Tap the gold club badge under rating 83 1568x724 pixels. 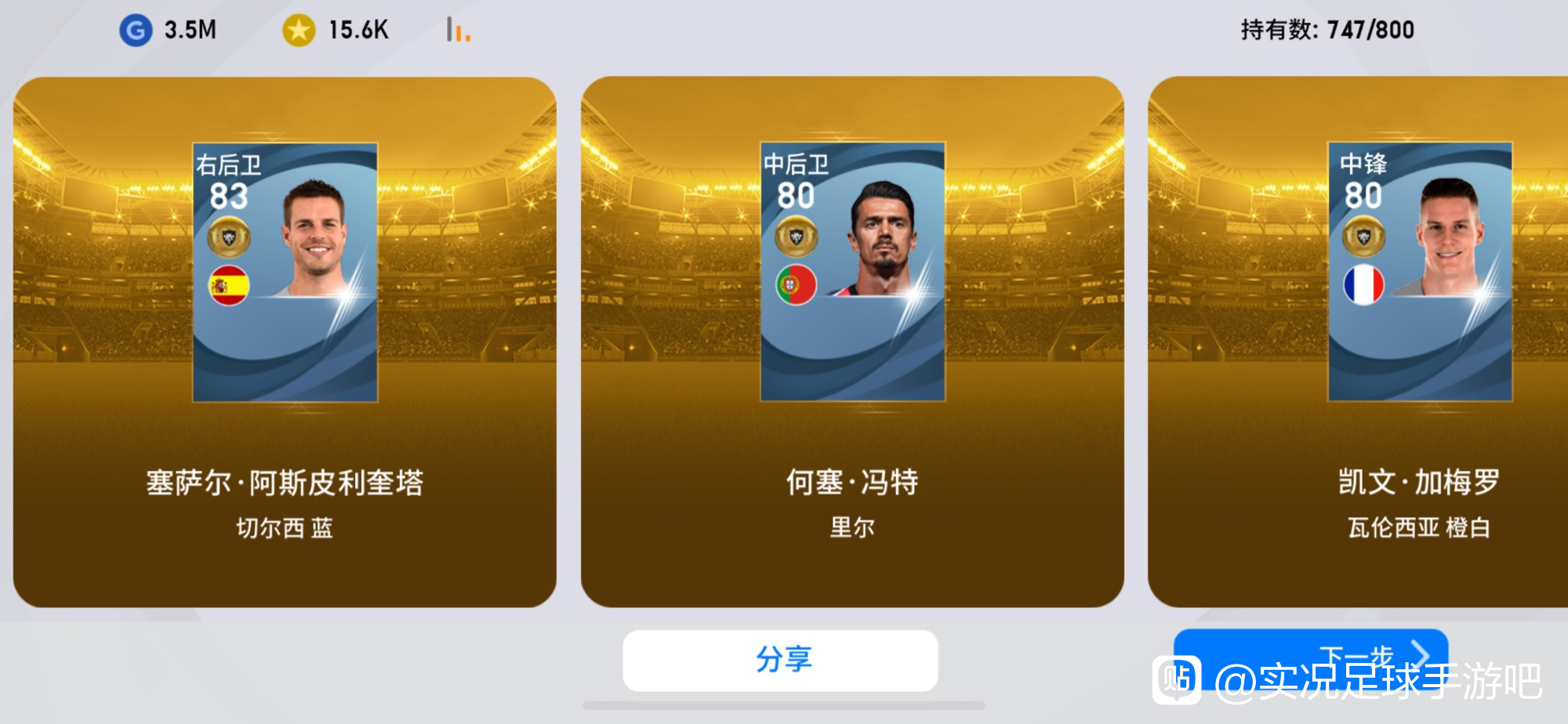tap(229, 237)
